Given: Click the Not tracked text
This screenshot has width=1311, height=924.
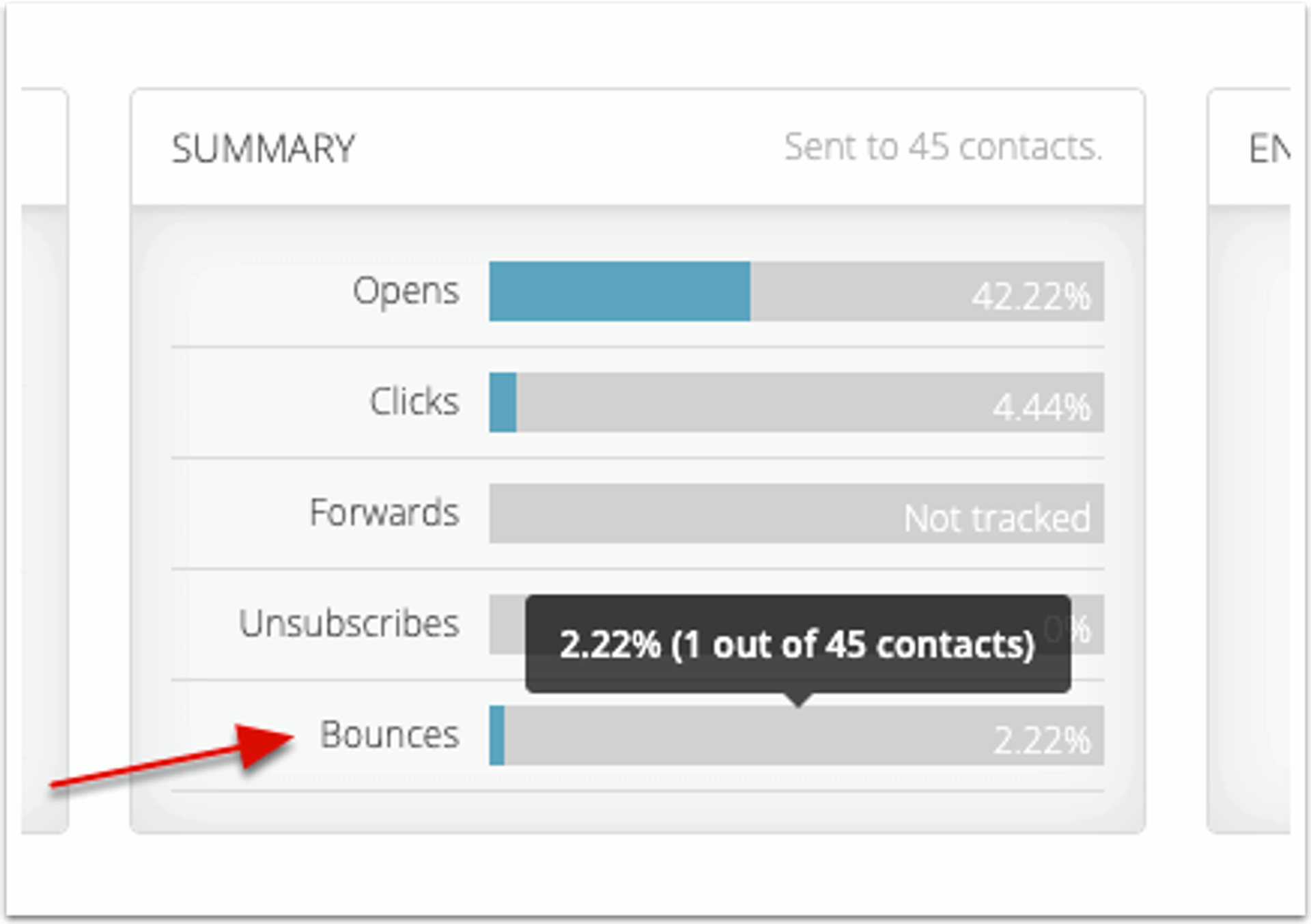Looking at the screenshot, I should (996, 519).
